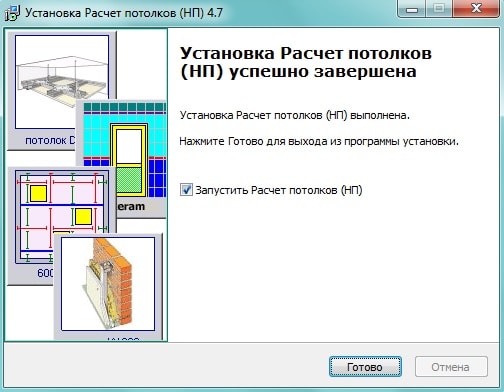504x392 pixels.
Task: Uncheck Запустить Расчет потолков checkbox
Action: pos(186,190)
